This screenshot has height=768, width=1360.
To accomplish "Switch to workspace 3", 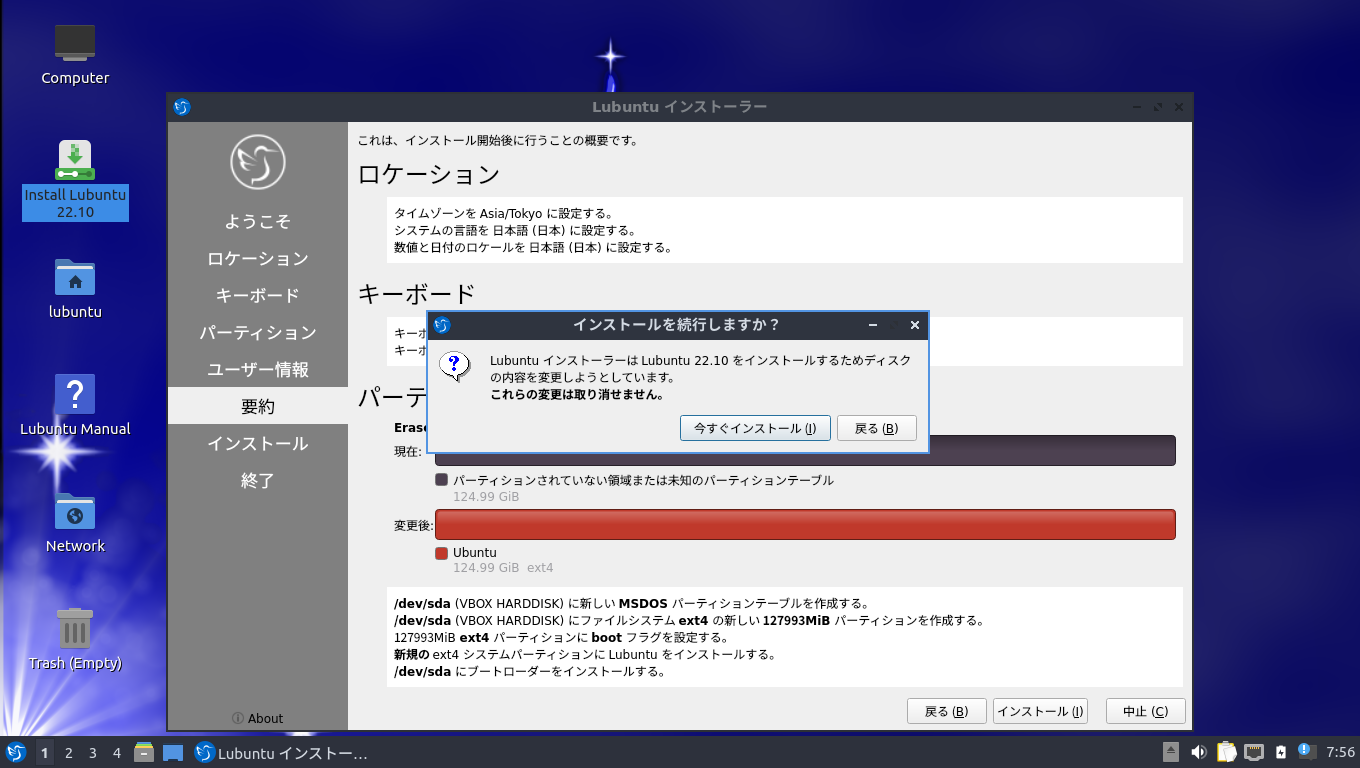I will coord(92,753).
